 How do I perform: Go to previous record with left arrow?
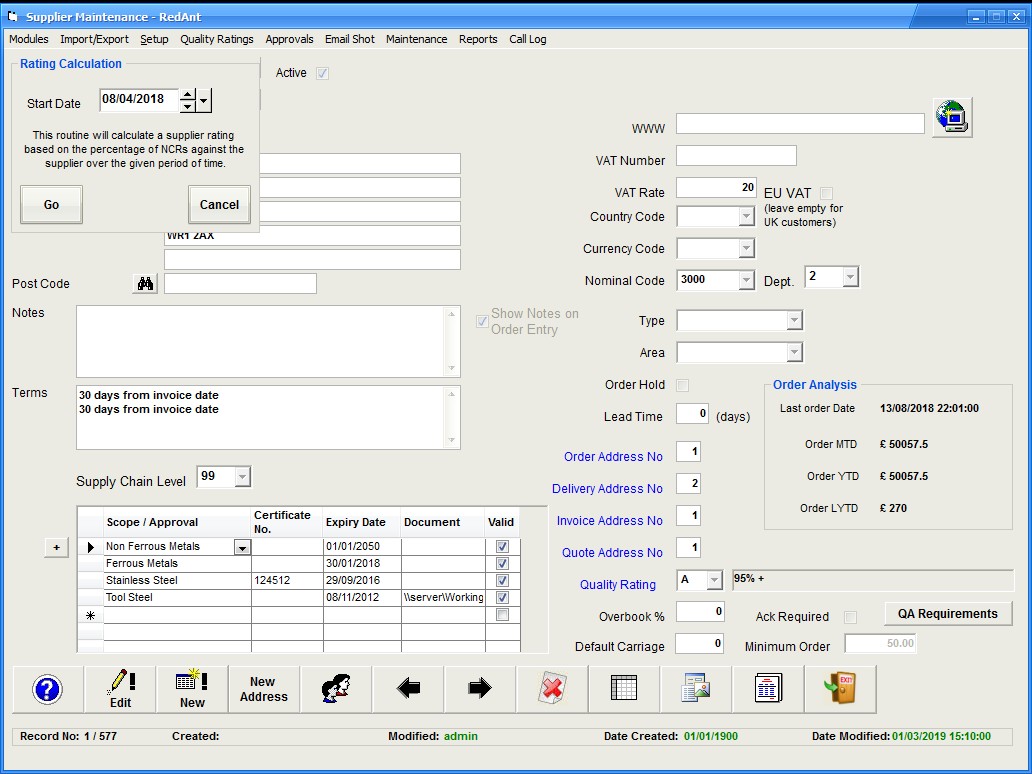[408, 689]
